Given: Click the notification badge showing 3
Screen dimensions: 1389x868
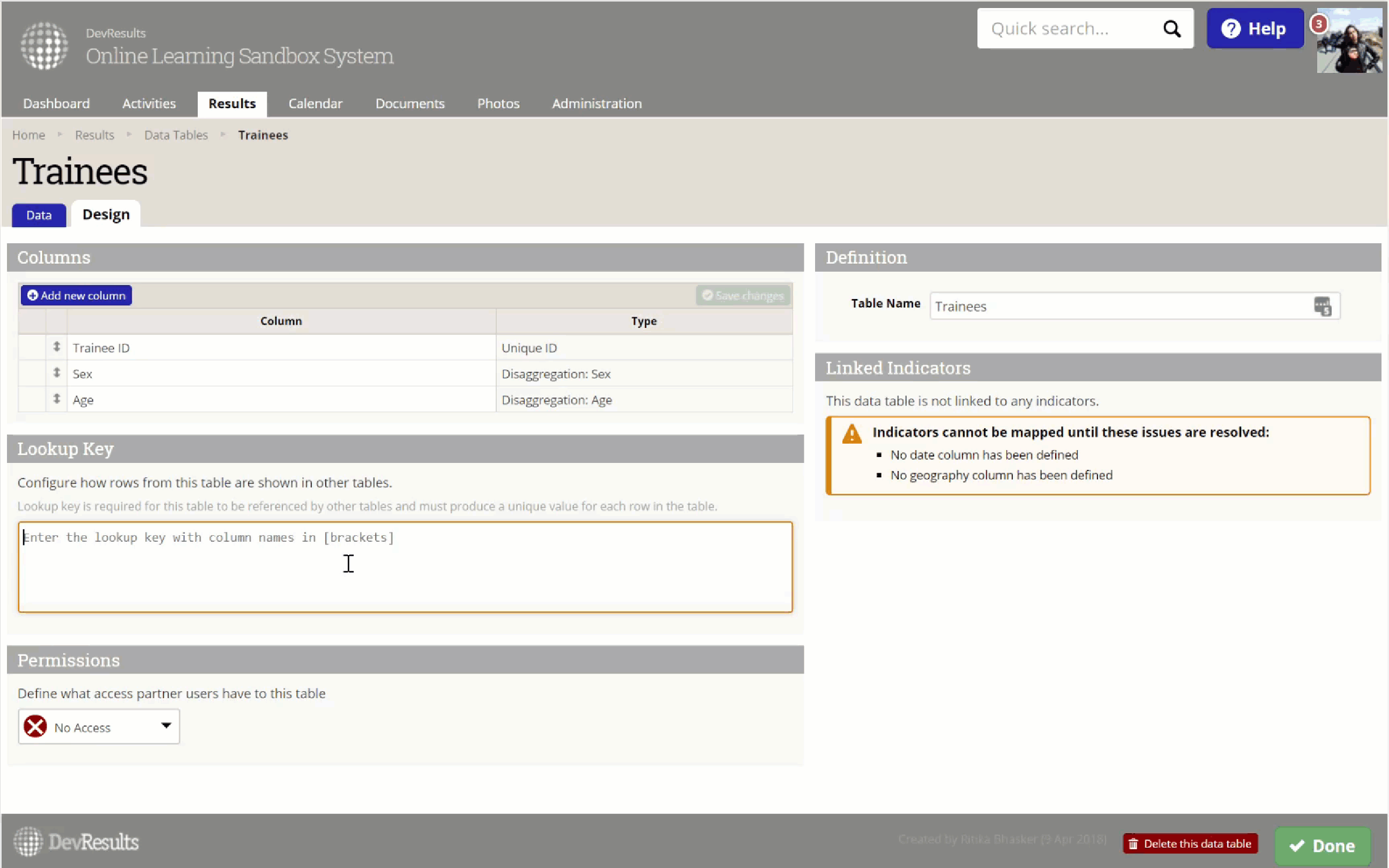Looking at the screenshot, I should (x=1318, y=24).
